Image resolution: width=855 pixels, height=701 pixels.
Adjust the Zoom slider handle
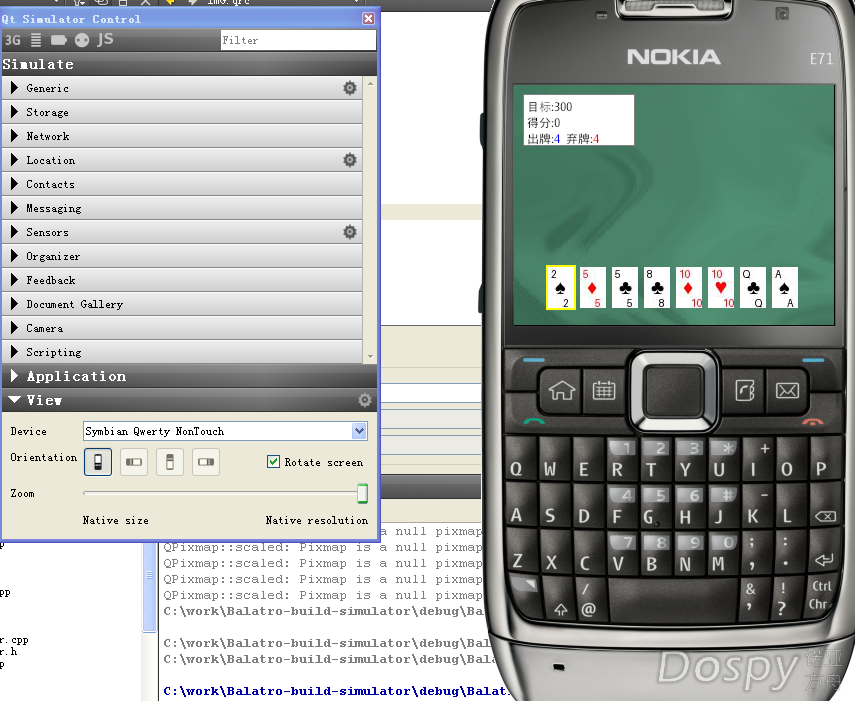362,493
